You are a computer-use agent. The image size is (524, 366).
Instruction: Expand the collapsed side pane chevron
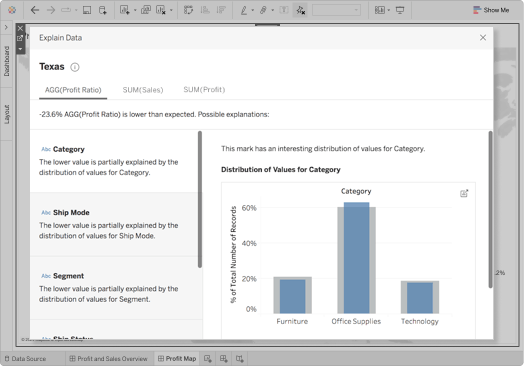click(6, 27)
